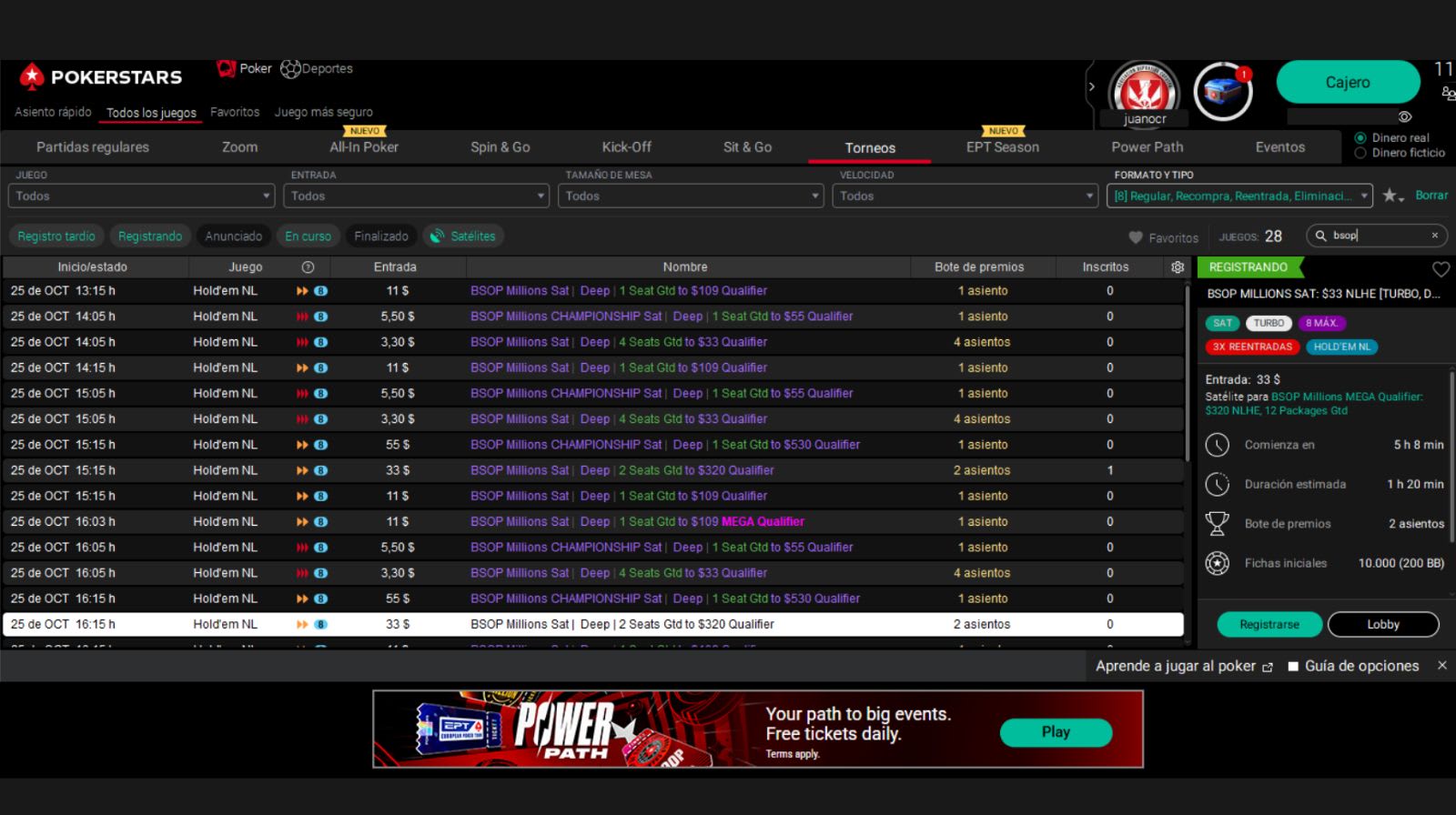Switch to the EPT Season tab
This screenshot has height=815, width=1456.
1003,147
